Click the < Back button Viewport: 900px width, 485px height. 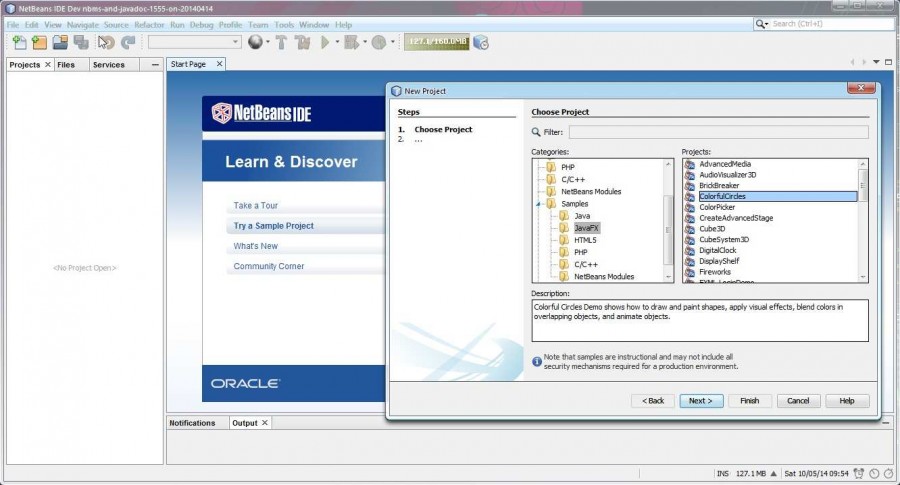(653, 401)
